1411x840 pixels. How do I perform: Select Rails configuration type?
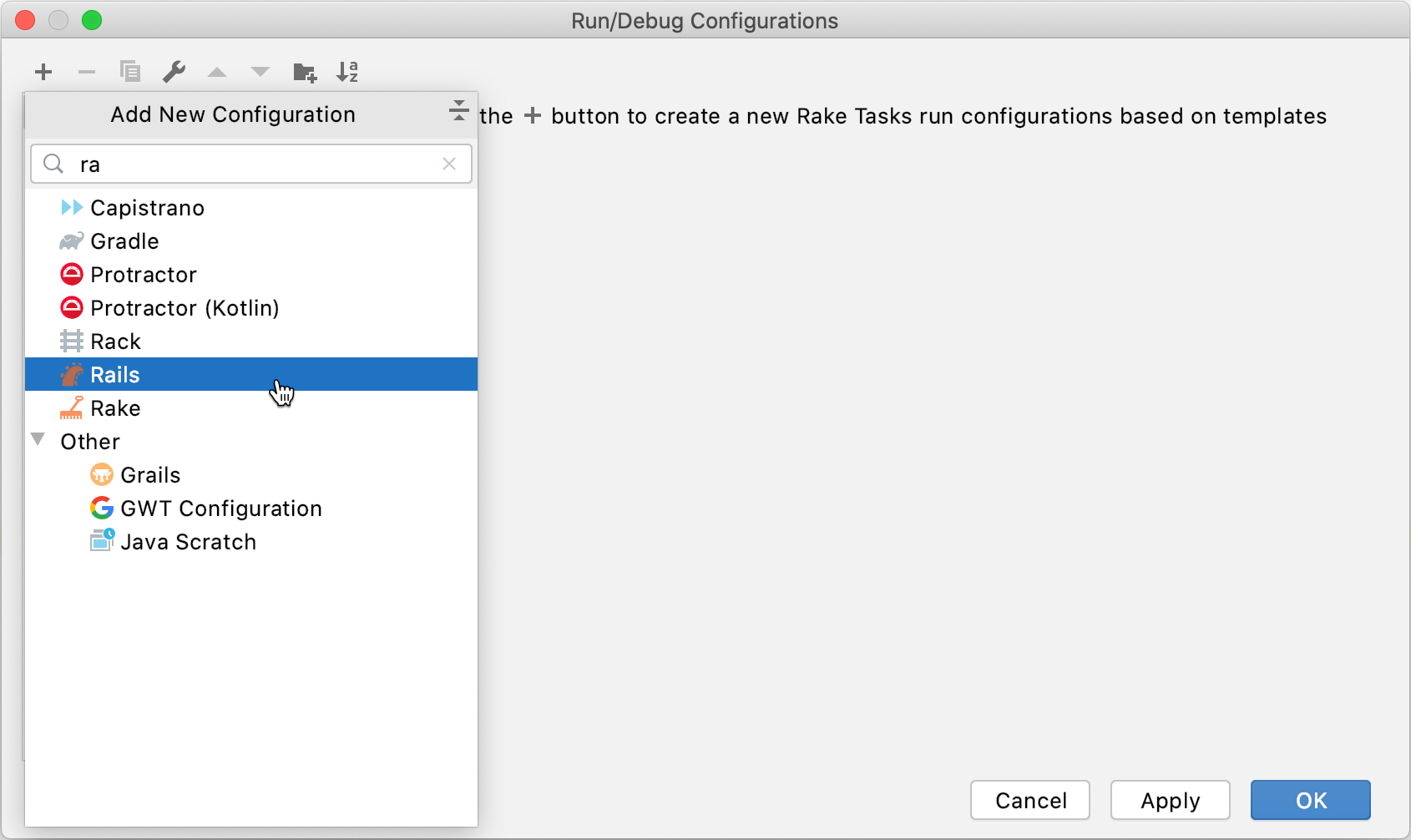tap(115, 374)
